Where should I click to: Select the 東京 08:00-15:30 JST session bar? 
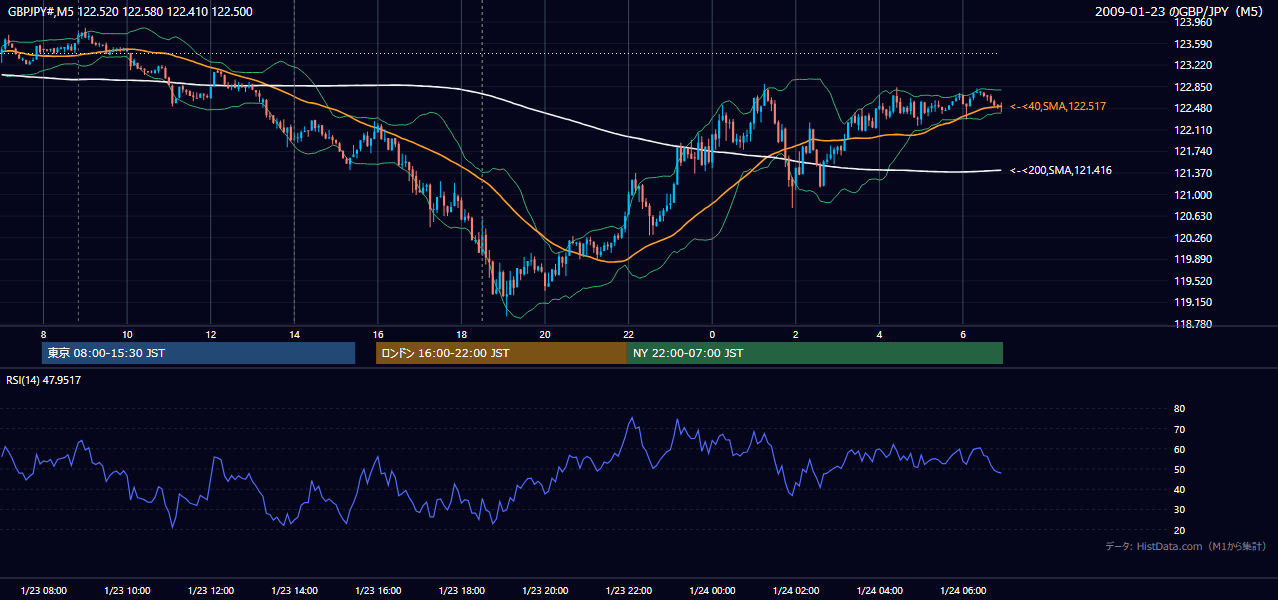coord(199,353)
